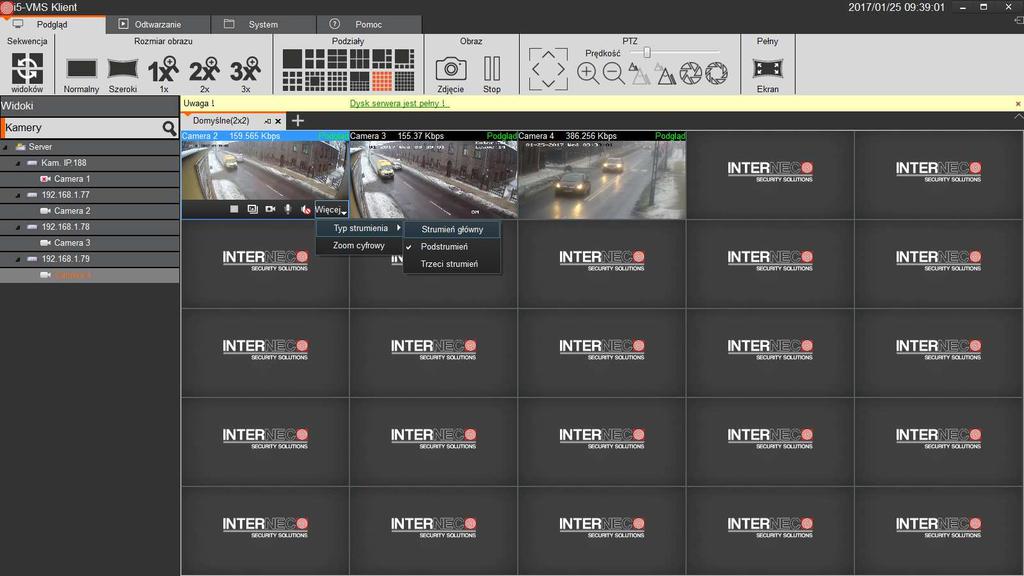The height and width of the screenshot is (576, 1024).
Task: Click the Widoki panel header
Action: coord(89,106)
